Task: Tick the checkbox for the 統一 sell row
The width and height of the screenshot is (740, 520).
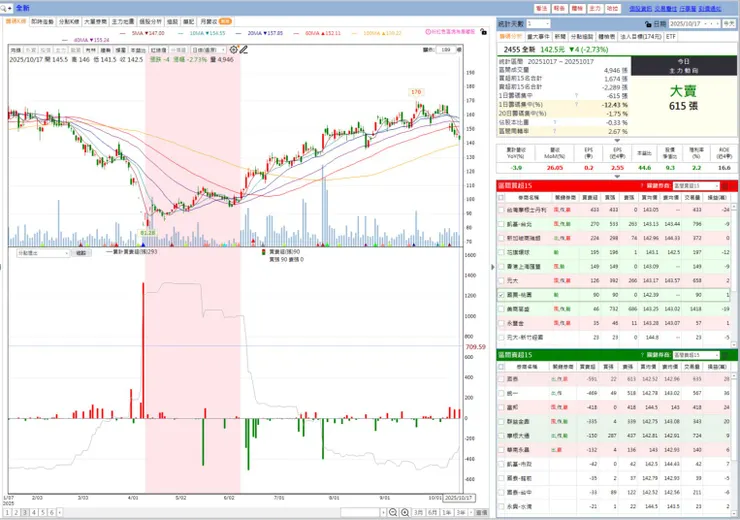Action: tap(501, 393)
